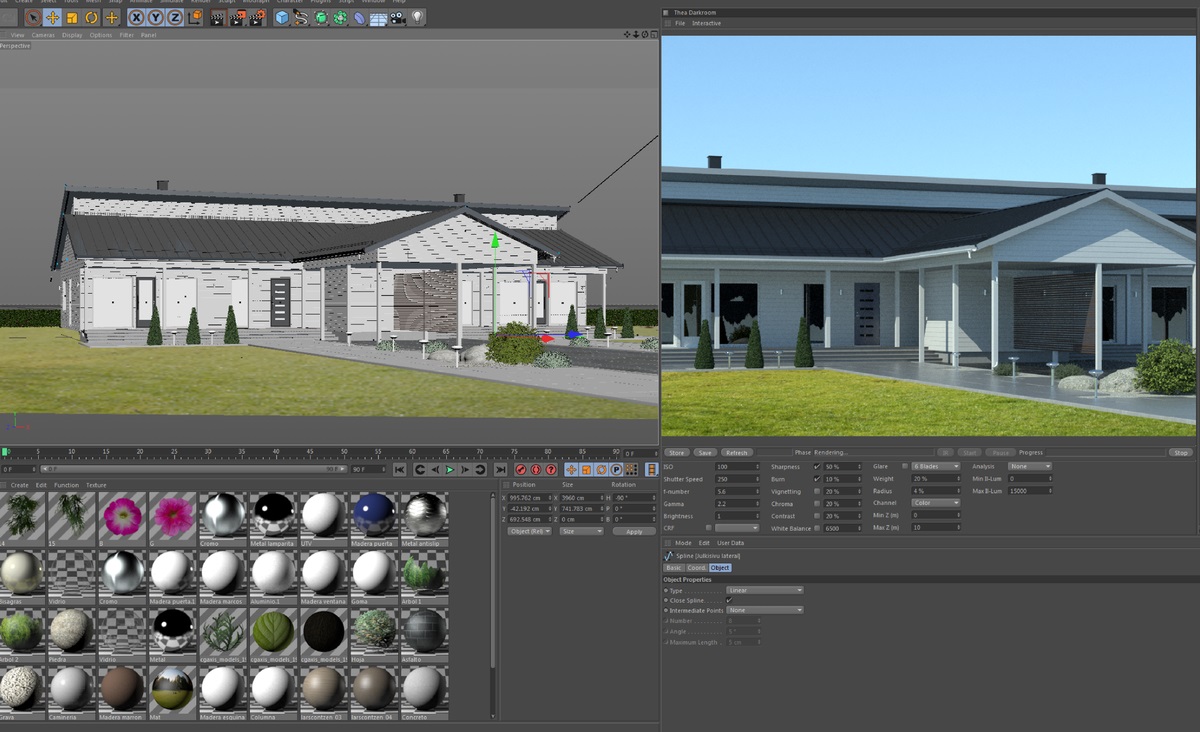The image size is (1200, 732).
Task: Open the Size mode dropdown
Action: coord(581,531)
